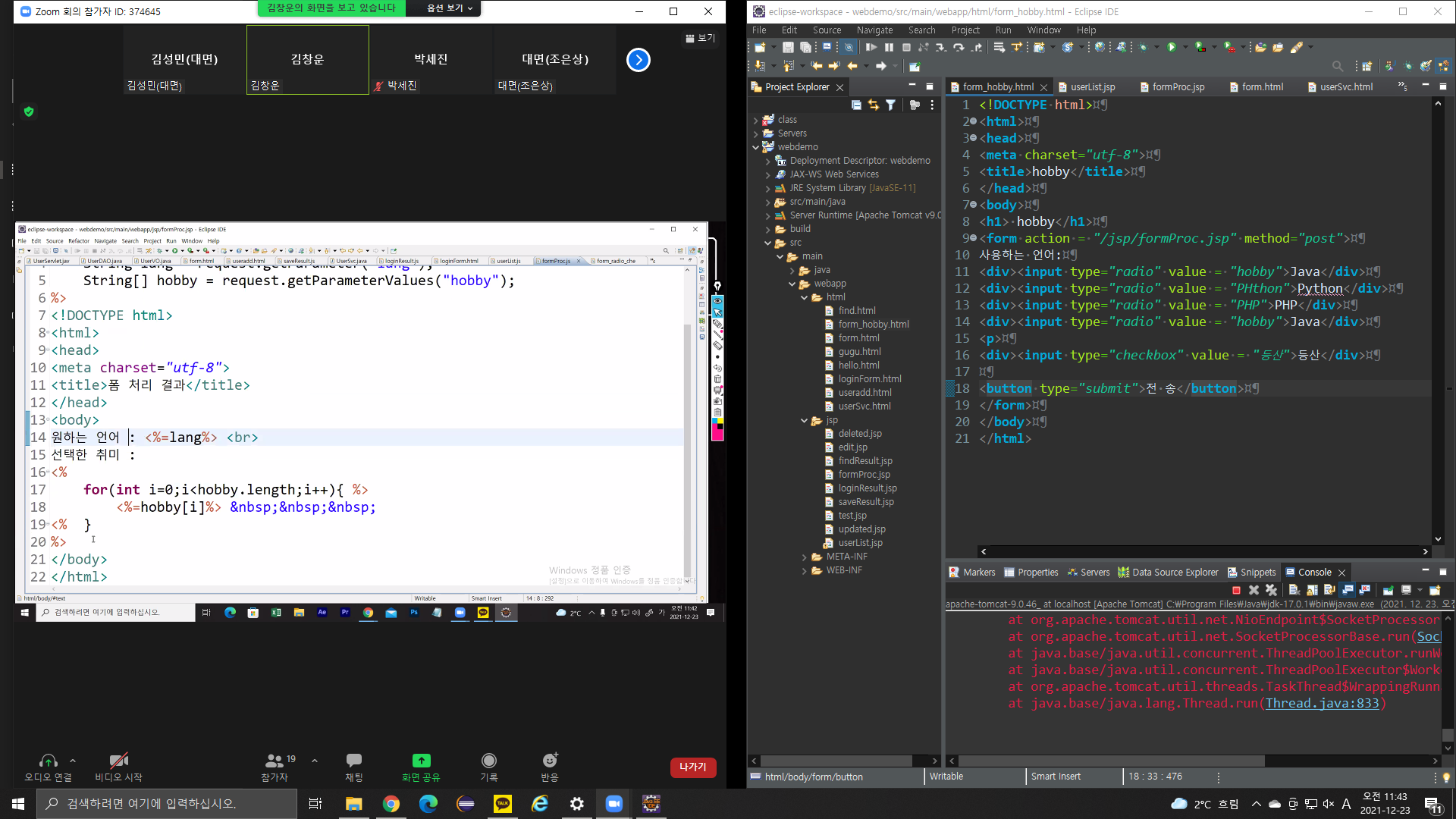
Task: Terminate the Tomcat server with red stop icon
Action: pos(1236,590)
